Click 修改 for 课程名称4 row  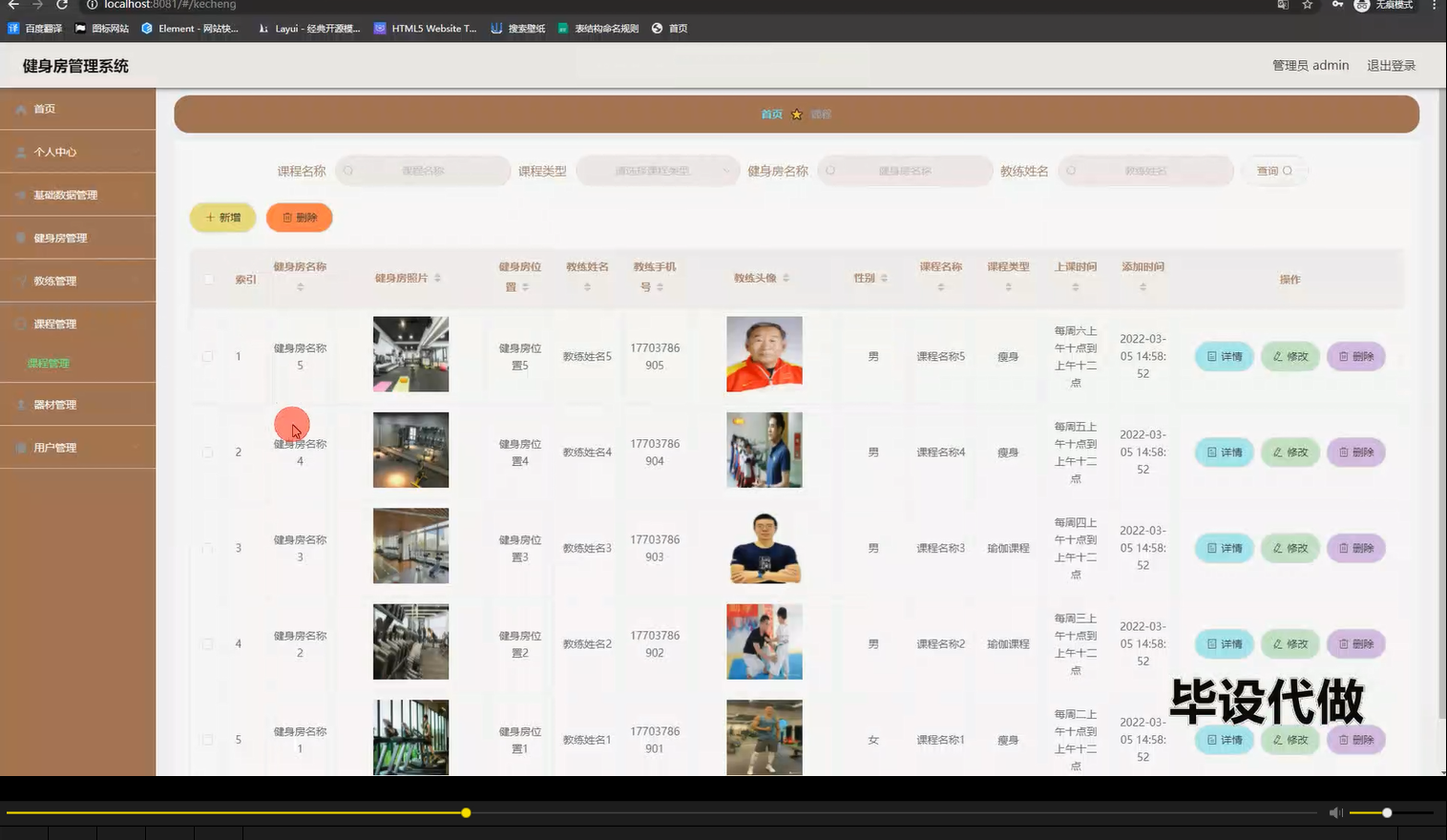[x=1290, y=452]
